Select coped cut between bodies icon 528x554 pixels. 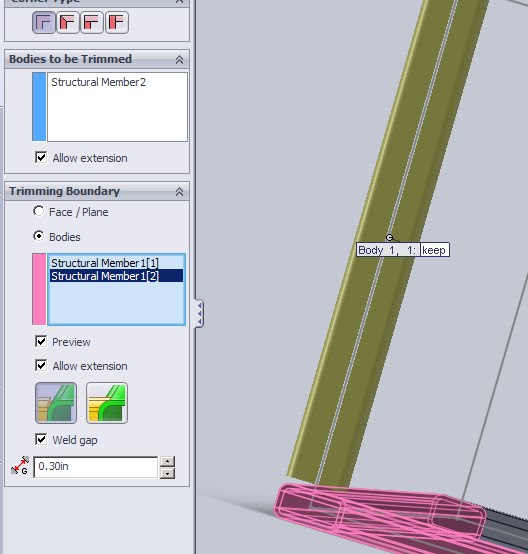click(x=107, y=403)
